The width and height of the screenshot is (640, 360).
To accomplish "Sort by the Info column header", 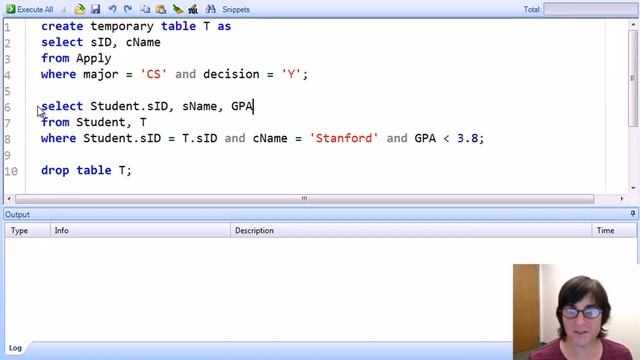I will [140, 231].
